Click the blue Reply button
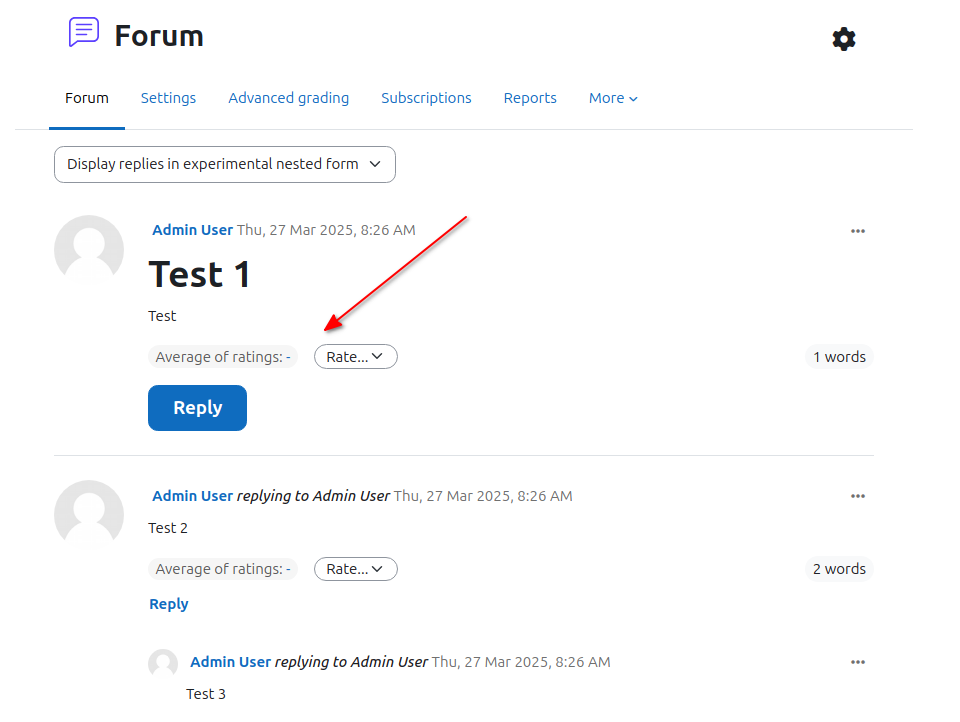Image resolution: width=960 pixels, height=722 pixels. 197,408
